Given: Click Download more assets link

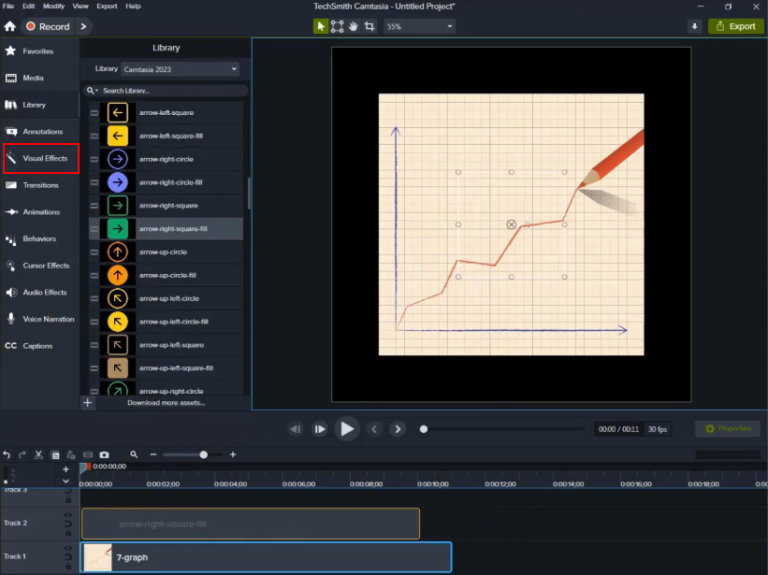Looking at the screenshot, I should click(166, 403).
